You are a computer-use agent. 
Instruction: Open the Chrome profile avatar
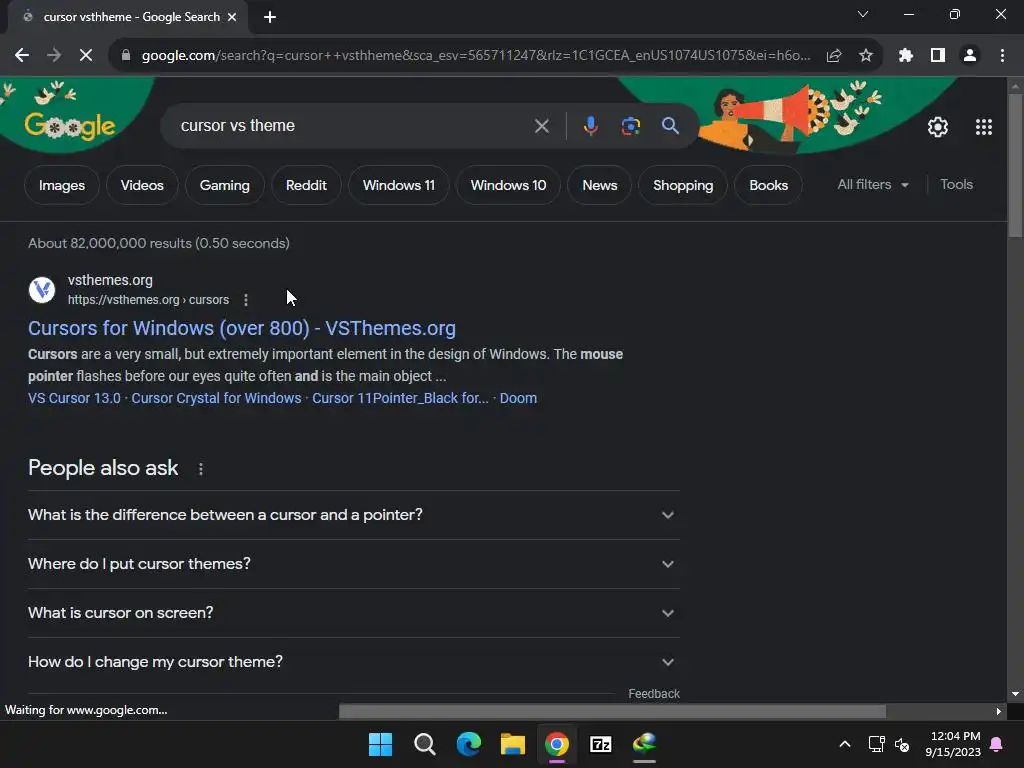970,56
